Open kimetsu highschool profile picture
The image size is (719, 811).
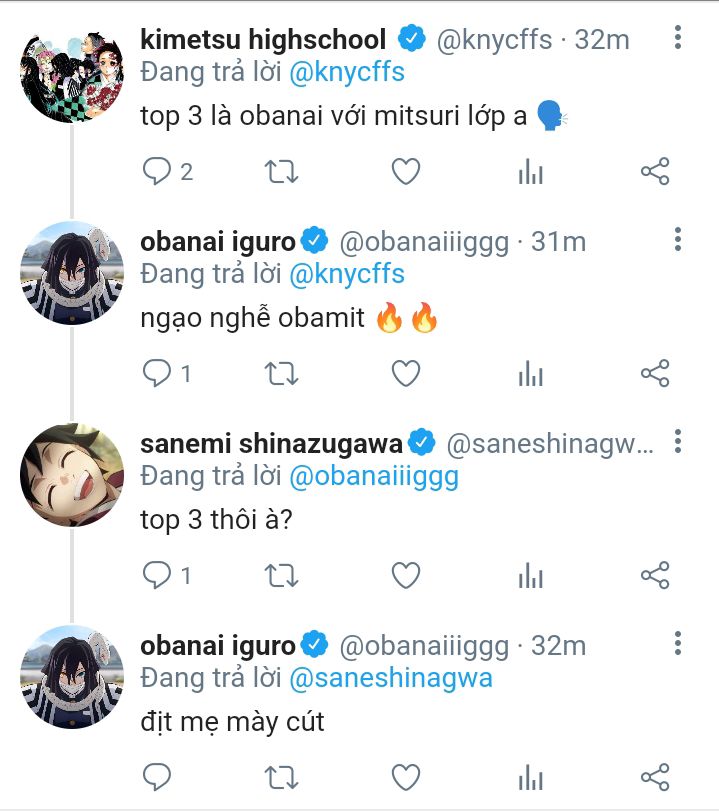click(71, 71)
